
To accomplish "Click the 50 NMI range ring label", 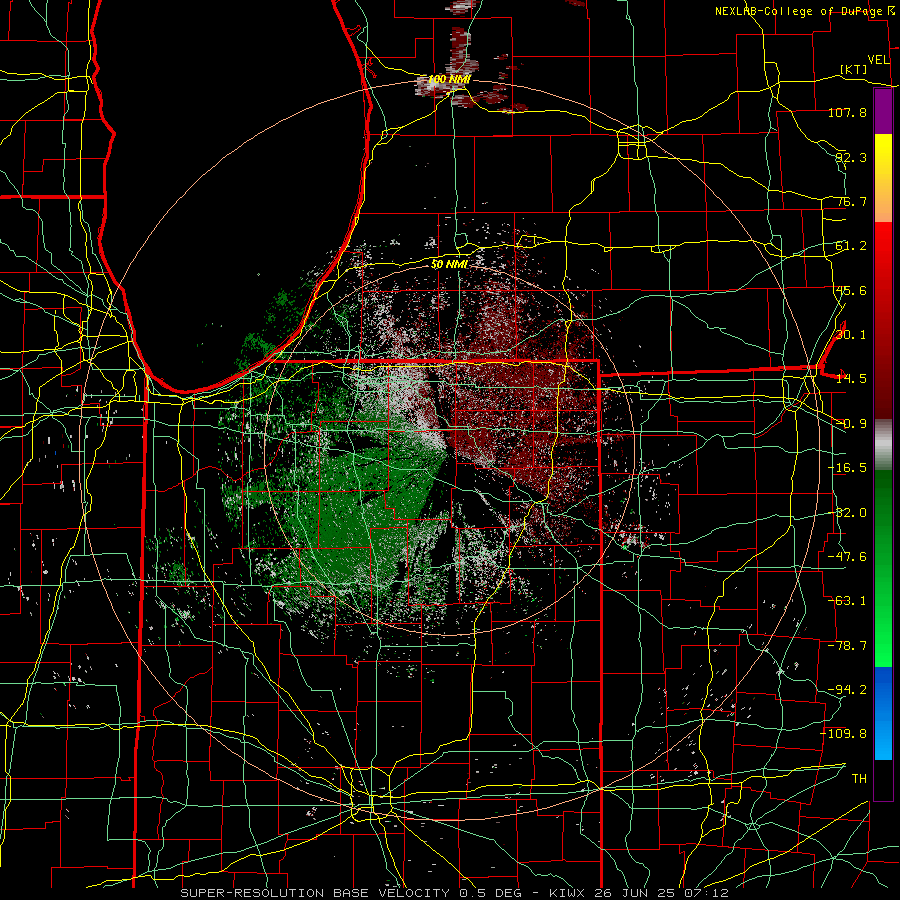I will point(449,264).
